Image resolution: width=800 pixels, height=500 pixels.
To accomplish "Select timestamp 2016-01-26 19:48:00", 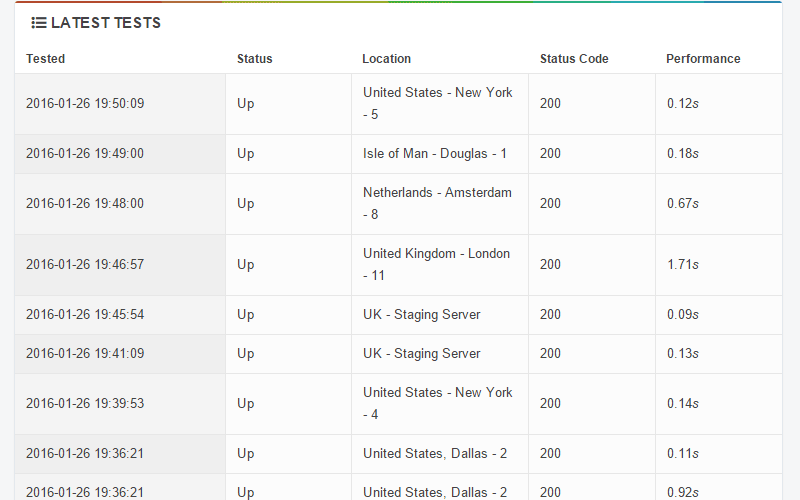I will coord(85,204).
